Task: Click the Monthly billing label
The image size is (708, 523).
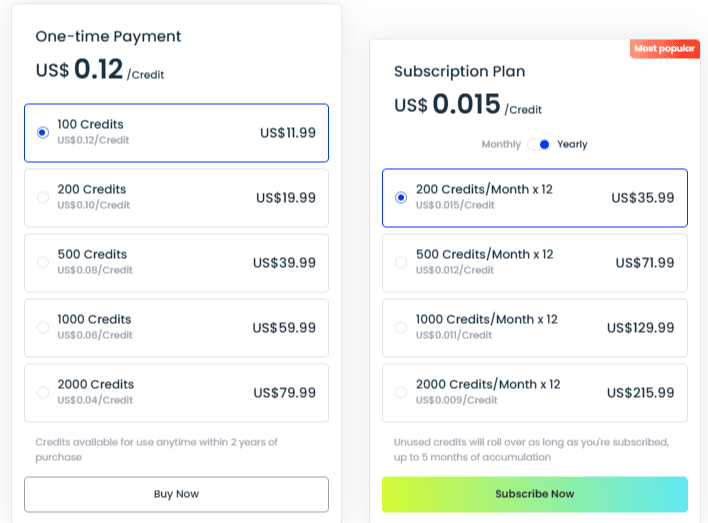Action: (501, 145)
